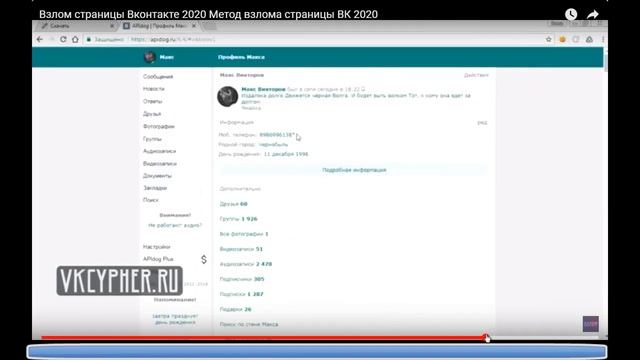
Task: Open Видеозаписи in the left menu
Action: point(160,164)
